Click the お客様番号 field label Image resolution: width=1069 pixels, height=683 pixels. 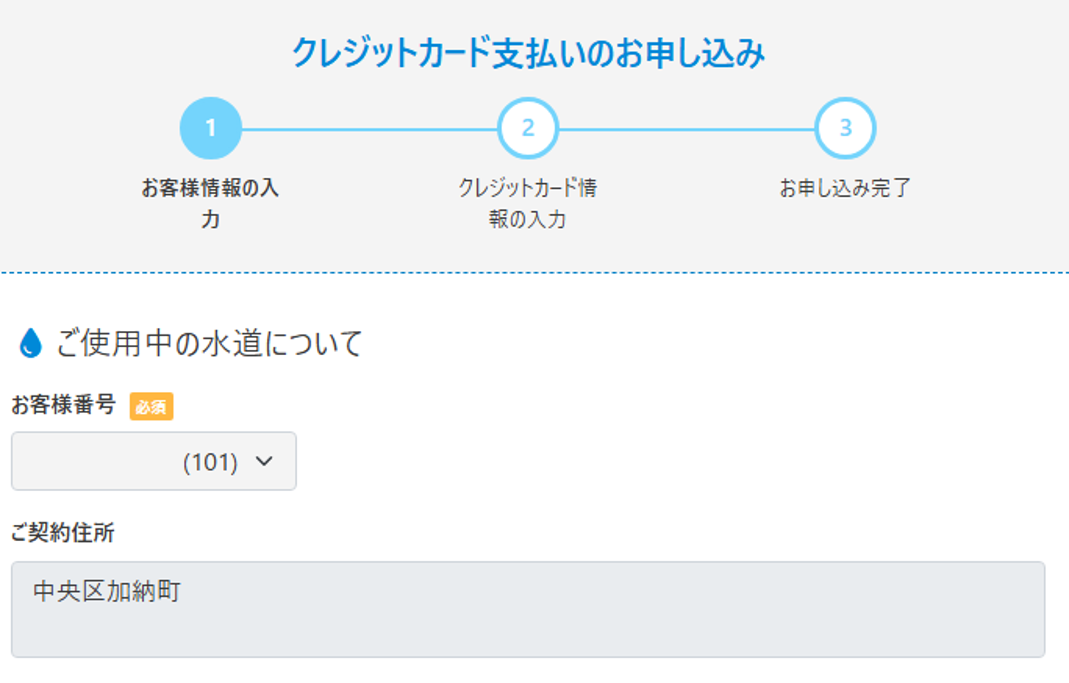(64, 406)
